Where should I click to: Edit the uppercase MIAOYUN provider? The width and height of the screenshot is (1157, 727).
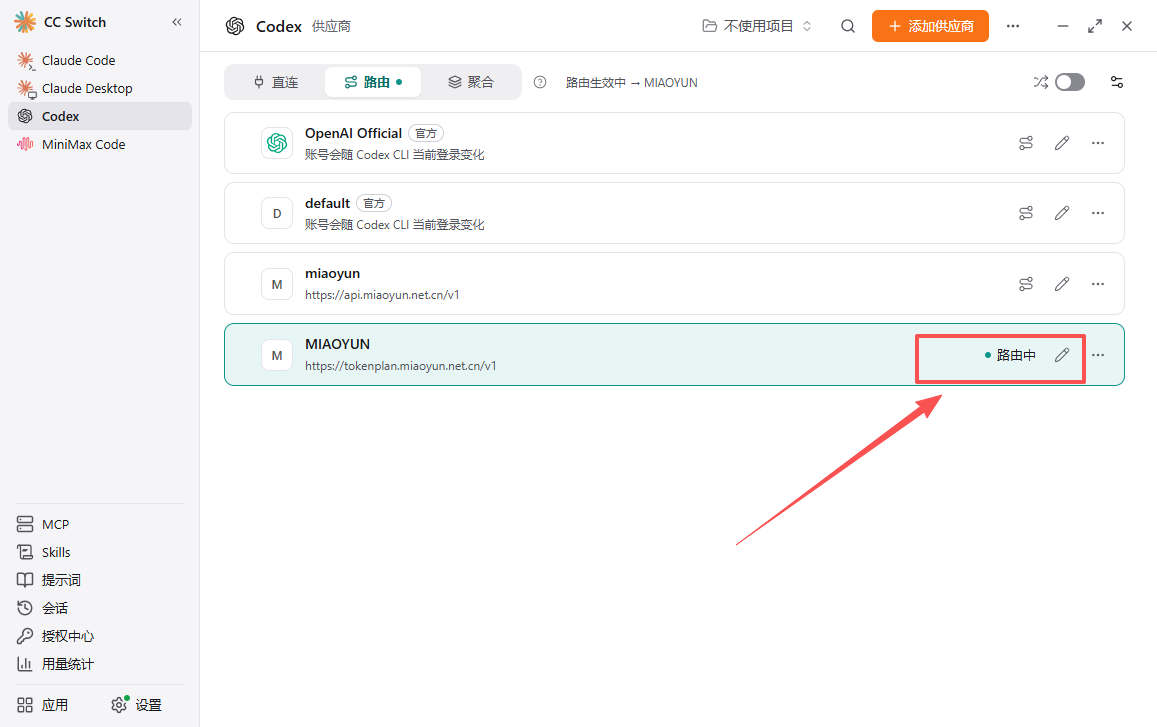point(1062,355)
